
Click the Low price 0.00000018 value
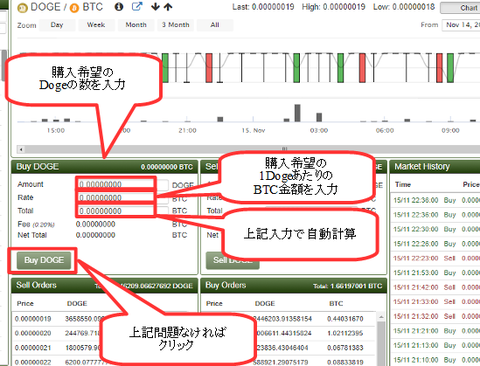414,7
